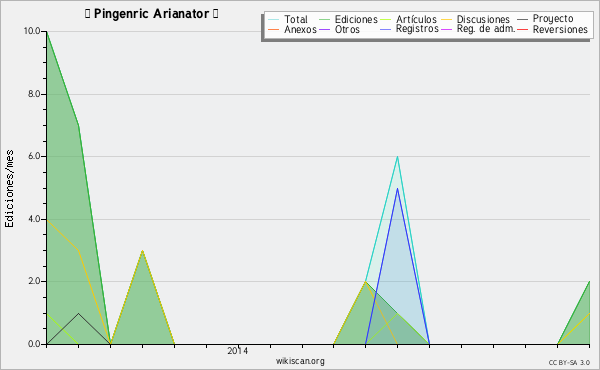Click the Otros legend label
Screen dimensions: 600x370
coord(347,29)
